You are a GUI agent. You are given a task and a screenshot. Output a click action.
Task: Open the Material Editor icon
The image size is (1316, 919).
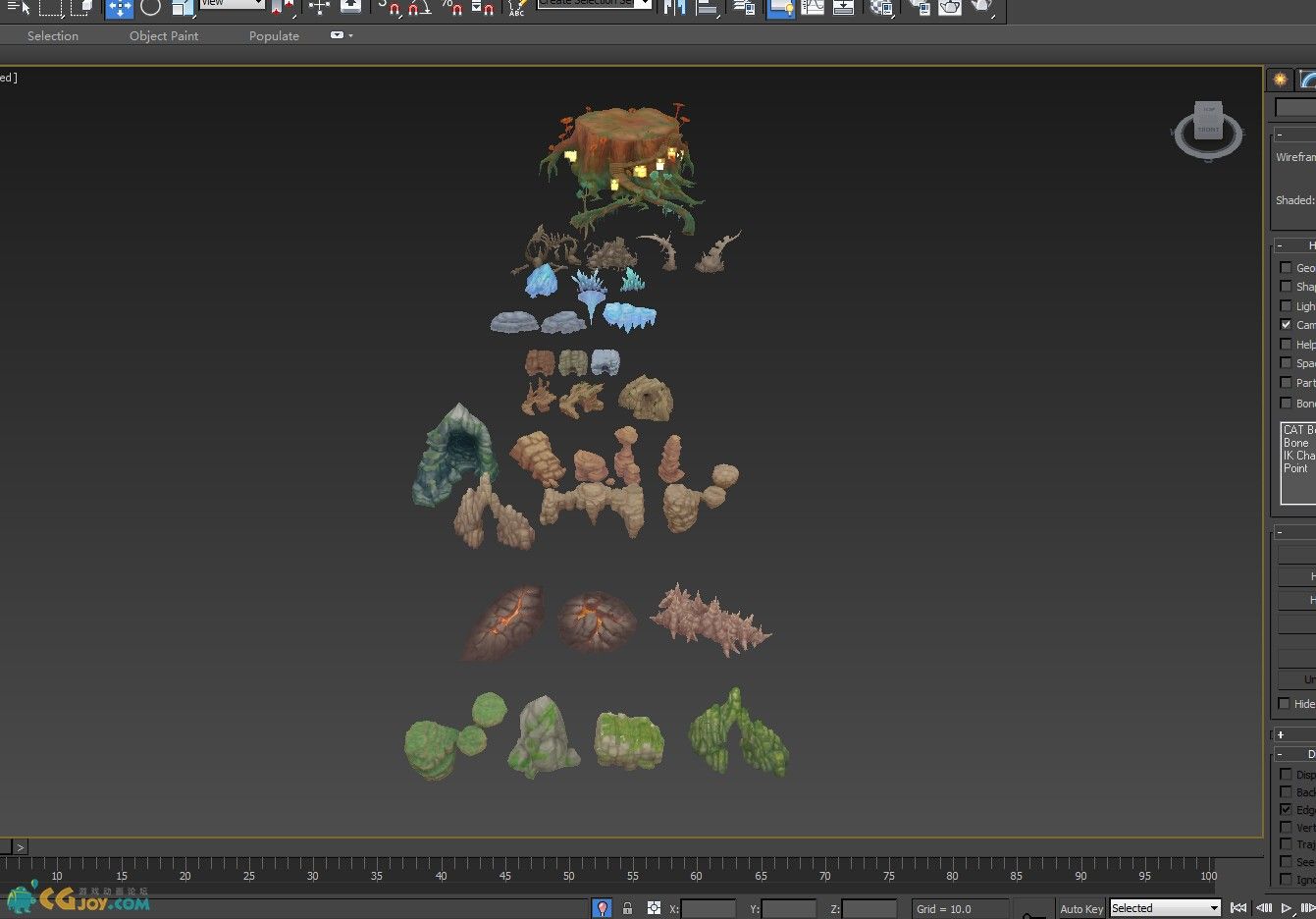point(881,7)
